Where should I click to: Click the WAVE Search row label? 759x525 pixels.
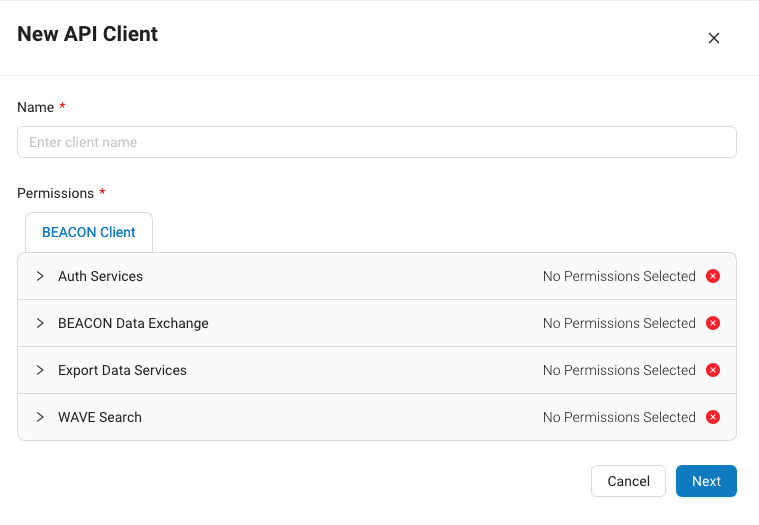(100, 417)
